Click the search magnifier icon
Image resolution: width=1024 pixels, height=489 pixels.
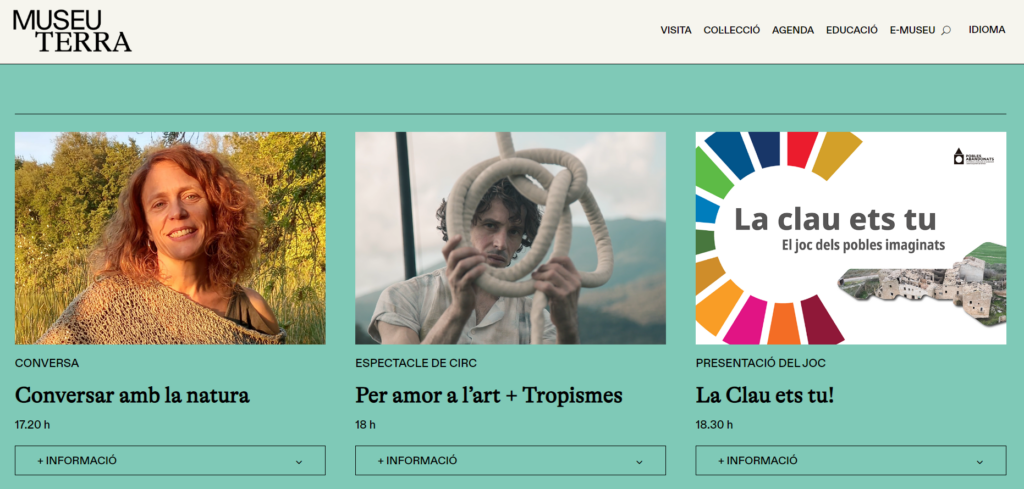click(x=946, y=30)
